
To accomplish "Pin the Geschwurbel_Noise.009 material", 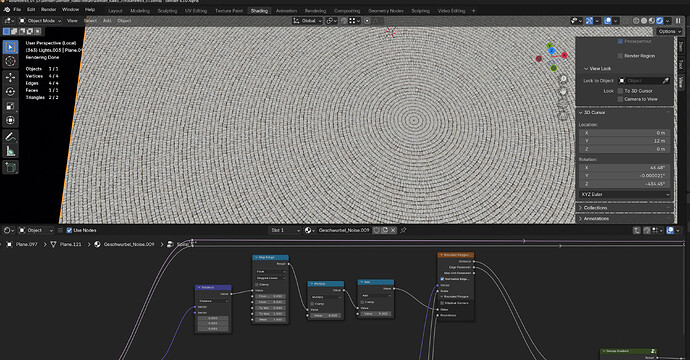I will (403, 230).
